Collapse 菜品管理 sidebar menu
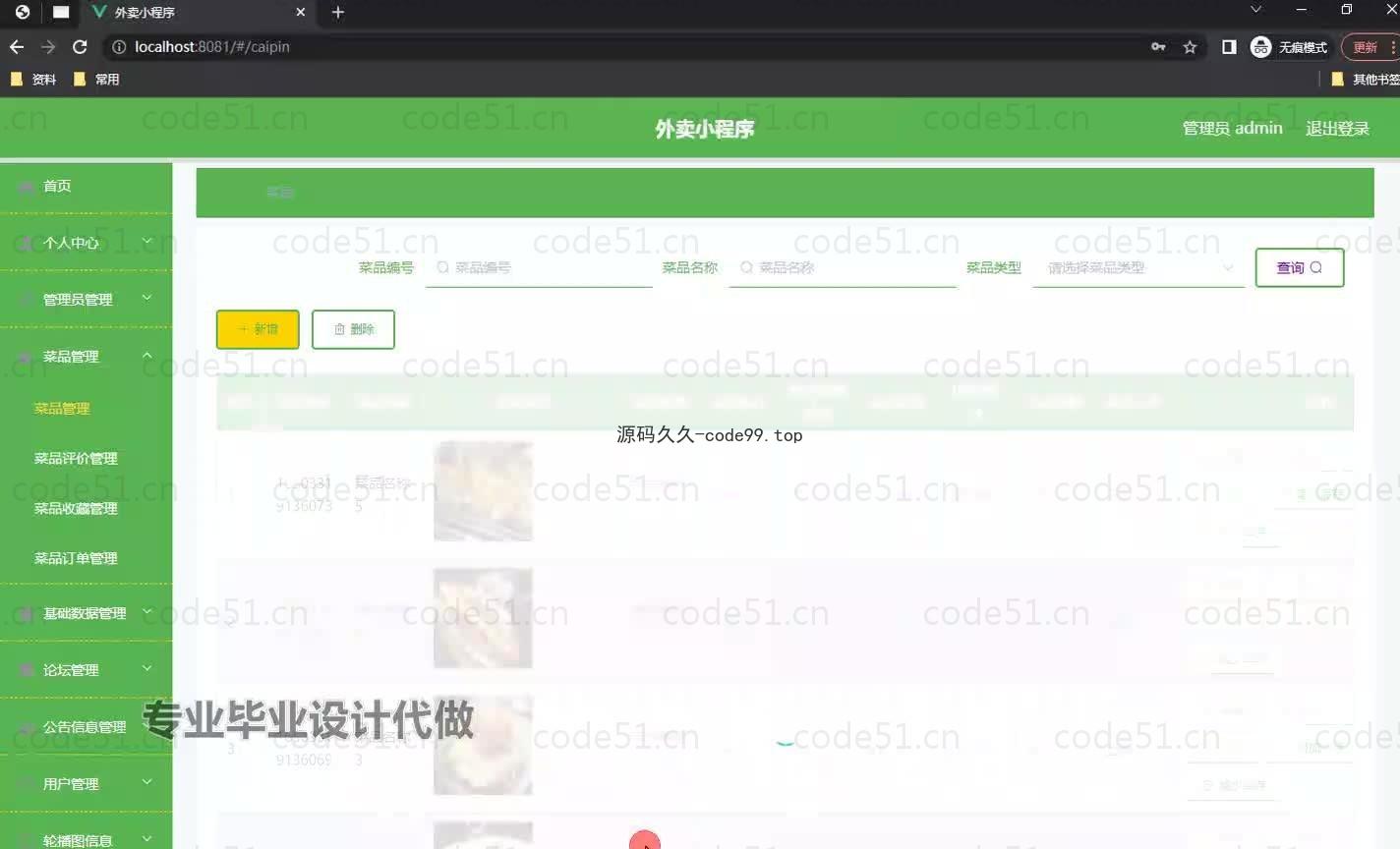 (x=87, y=356)
